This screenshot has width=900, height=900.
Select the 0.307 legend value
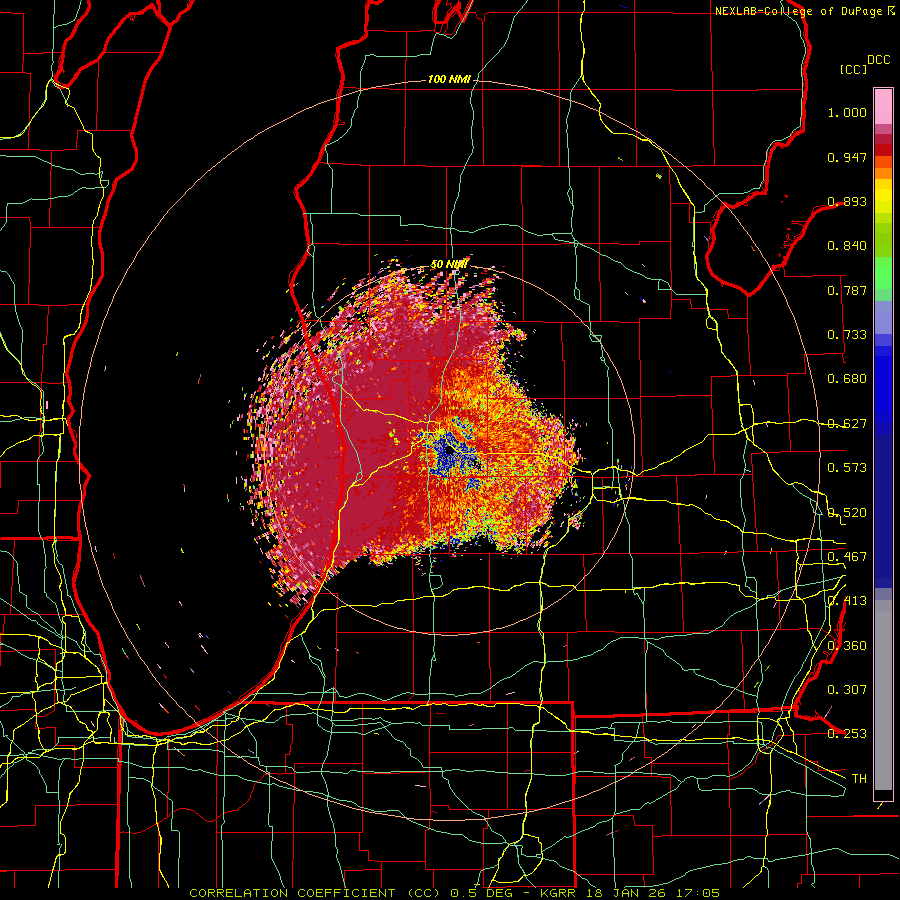click(x=847, y=690)
